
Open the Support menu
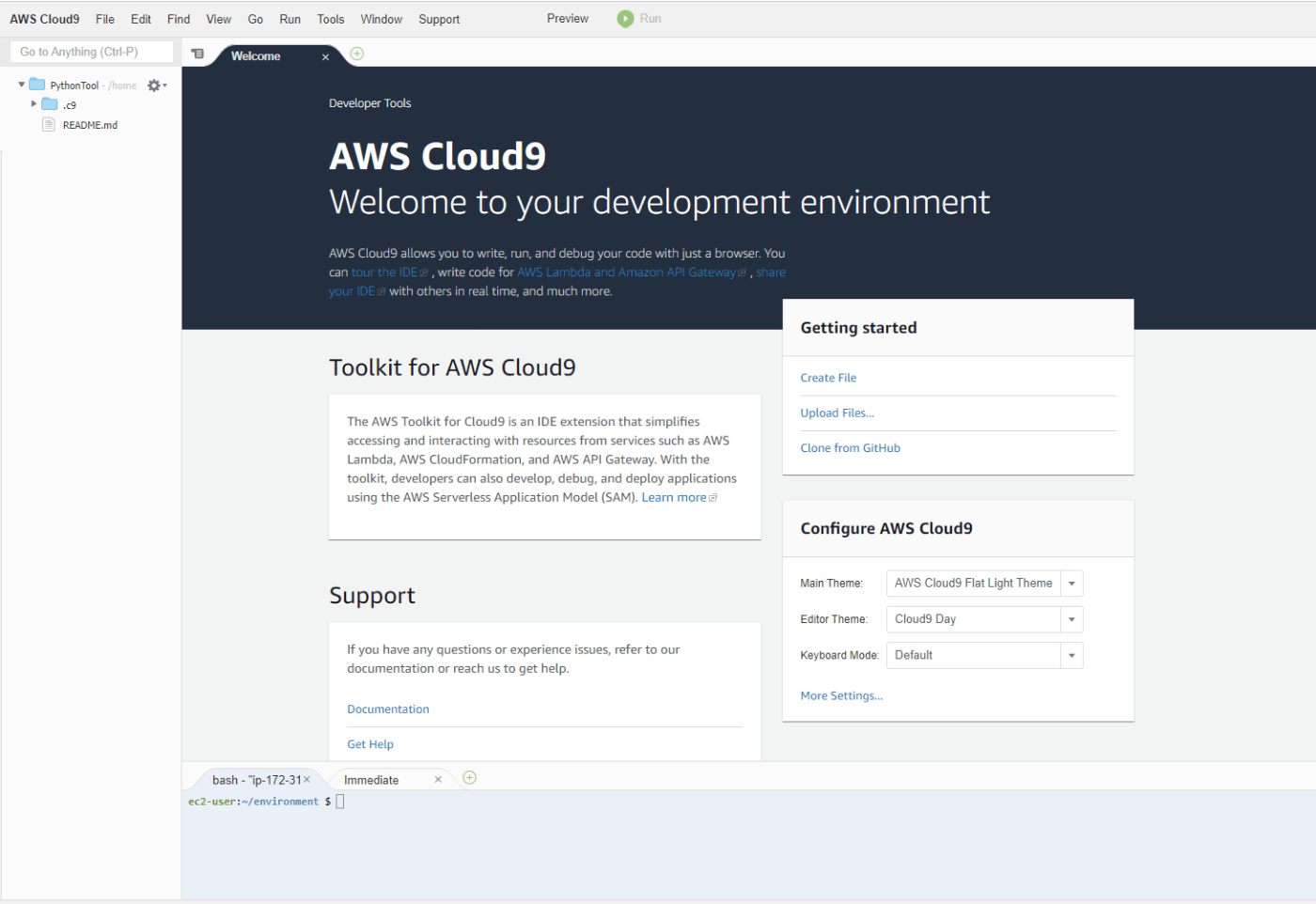point(439,19)
